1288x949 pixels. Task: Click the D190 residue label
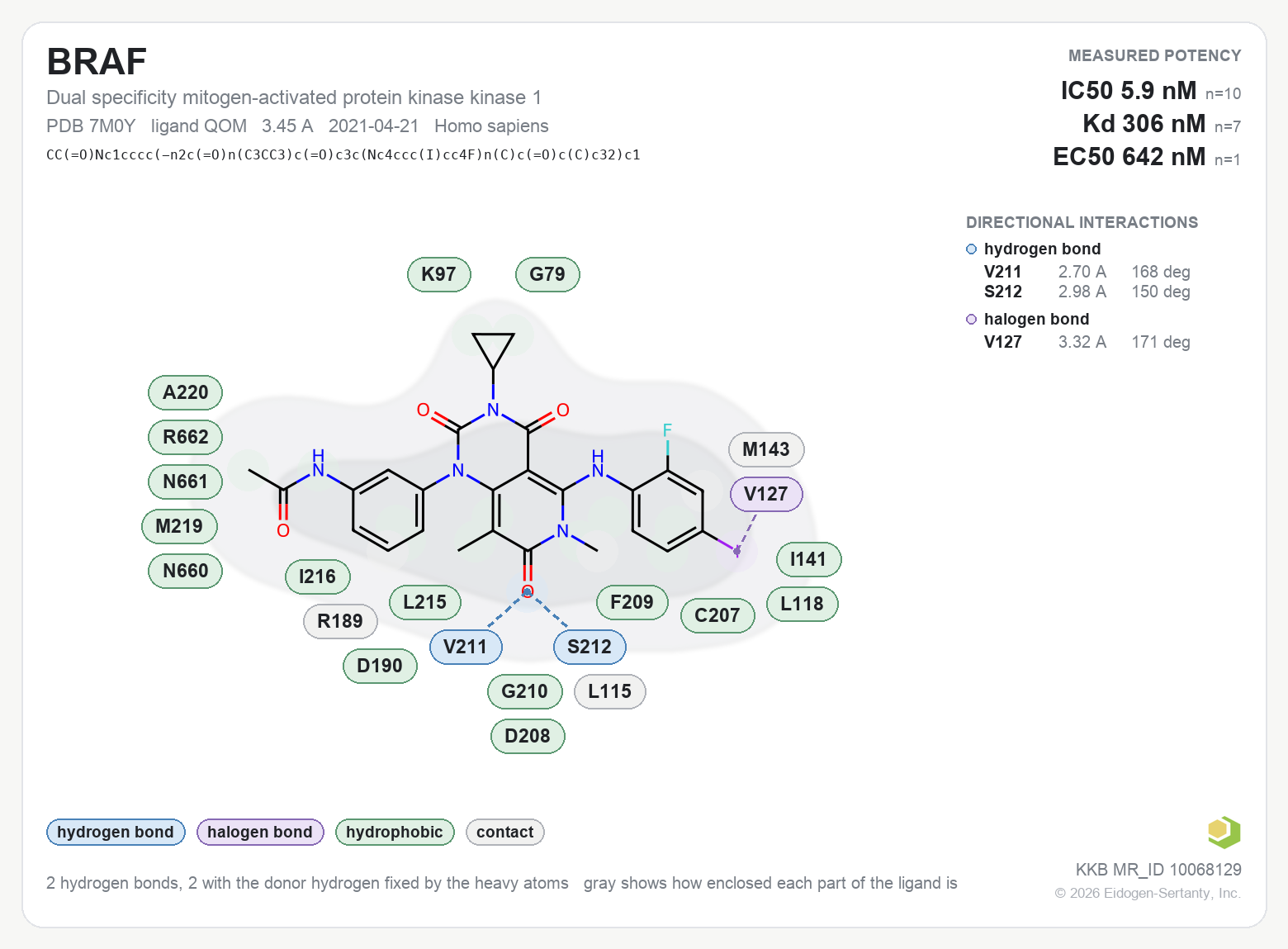380,666
